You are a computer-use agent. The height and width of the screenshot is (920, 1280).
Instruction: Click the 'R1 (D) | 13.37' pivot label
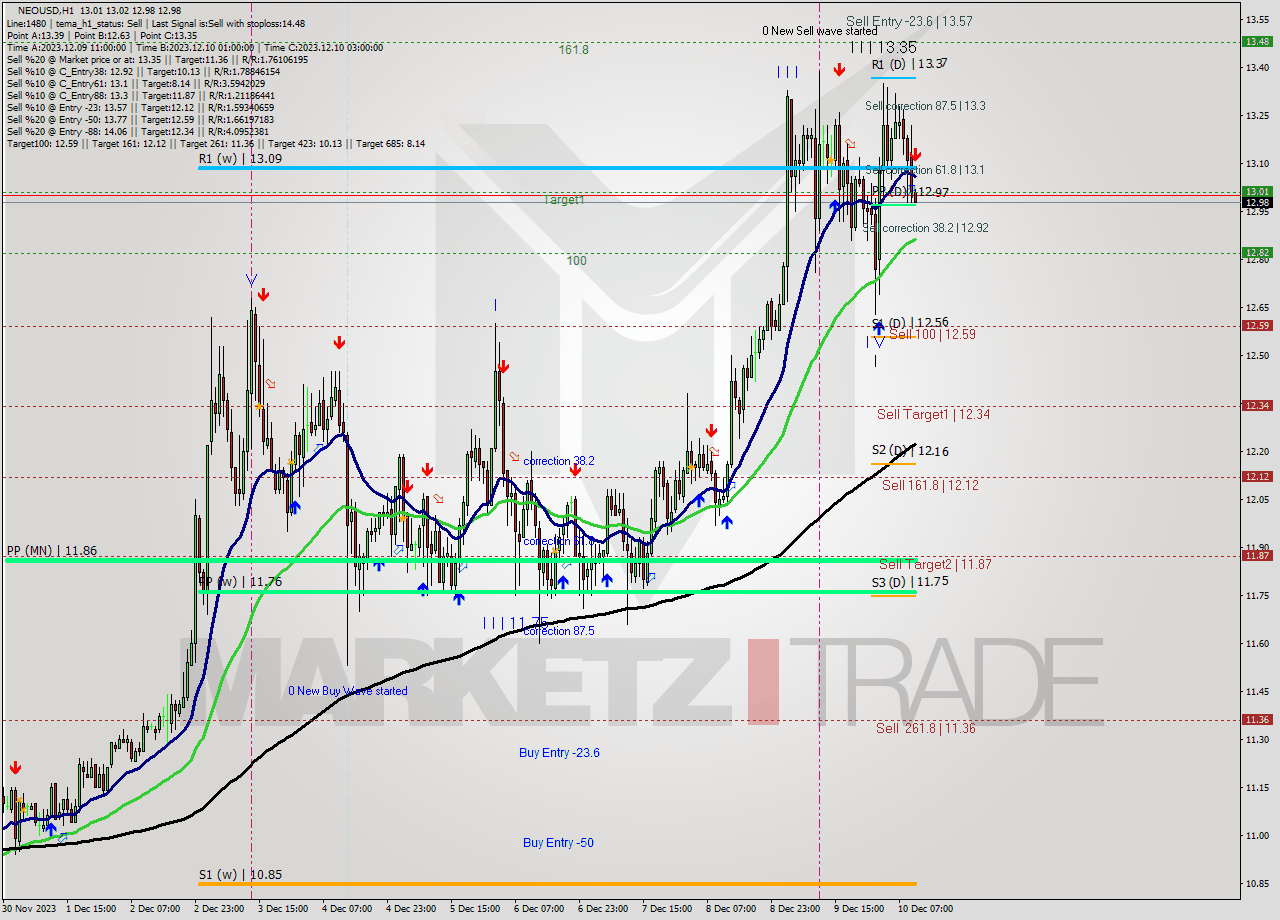(x=908, y=63)
